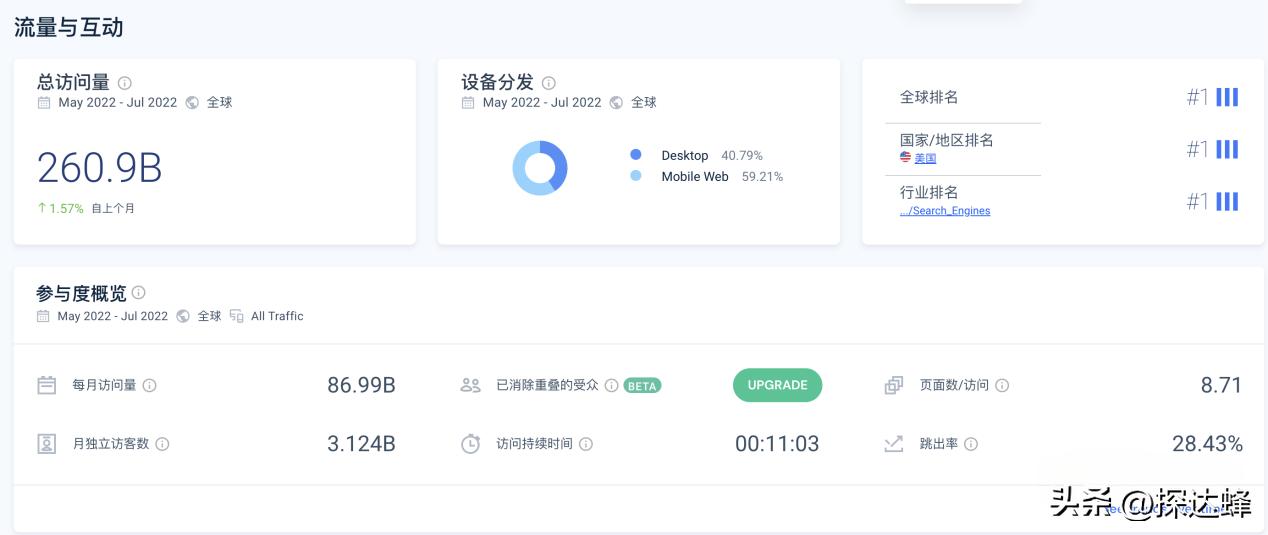Click the 流量与互动 section heading
Image resolution: width=1268 pixels, height=535 pixels.
pyautogui.click(x=69, y=27)
